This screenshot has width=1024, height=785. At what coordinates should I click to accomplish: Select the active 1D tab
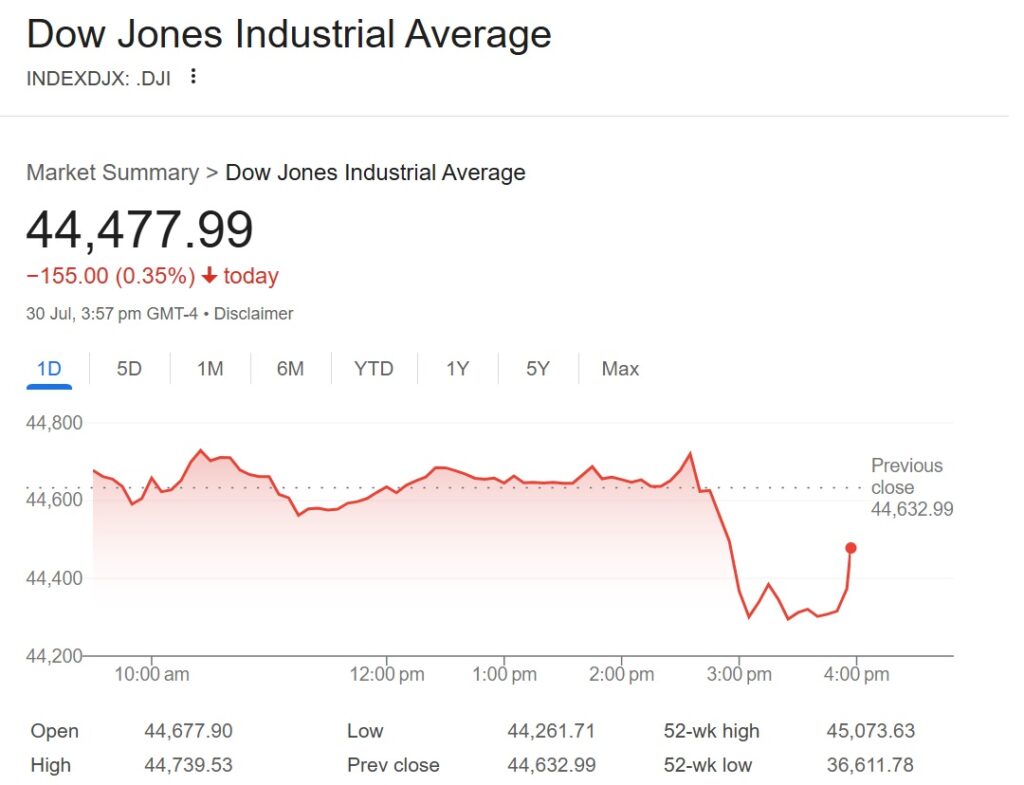pos(48,368)
